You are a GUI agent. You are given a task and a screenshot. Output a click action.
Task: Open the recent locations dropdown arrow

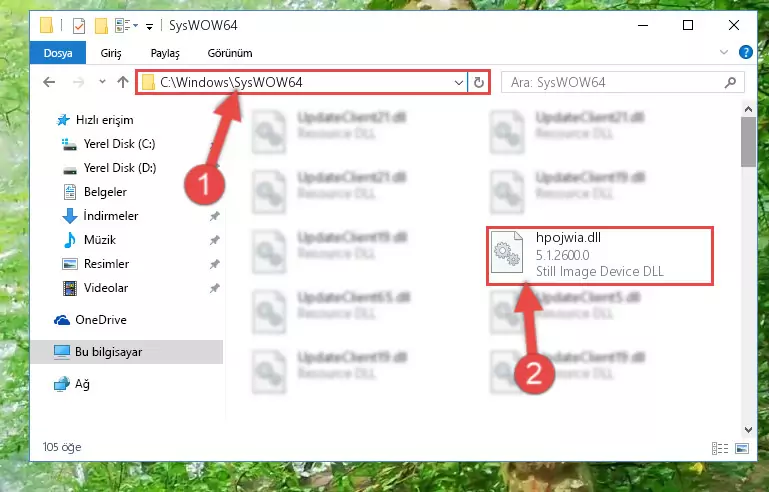click(x=102, y=82)
